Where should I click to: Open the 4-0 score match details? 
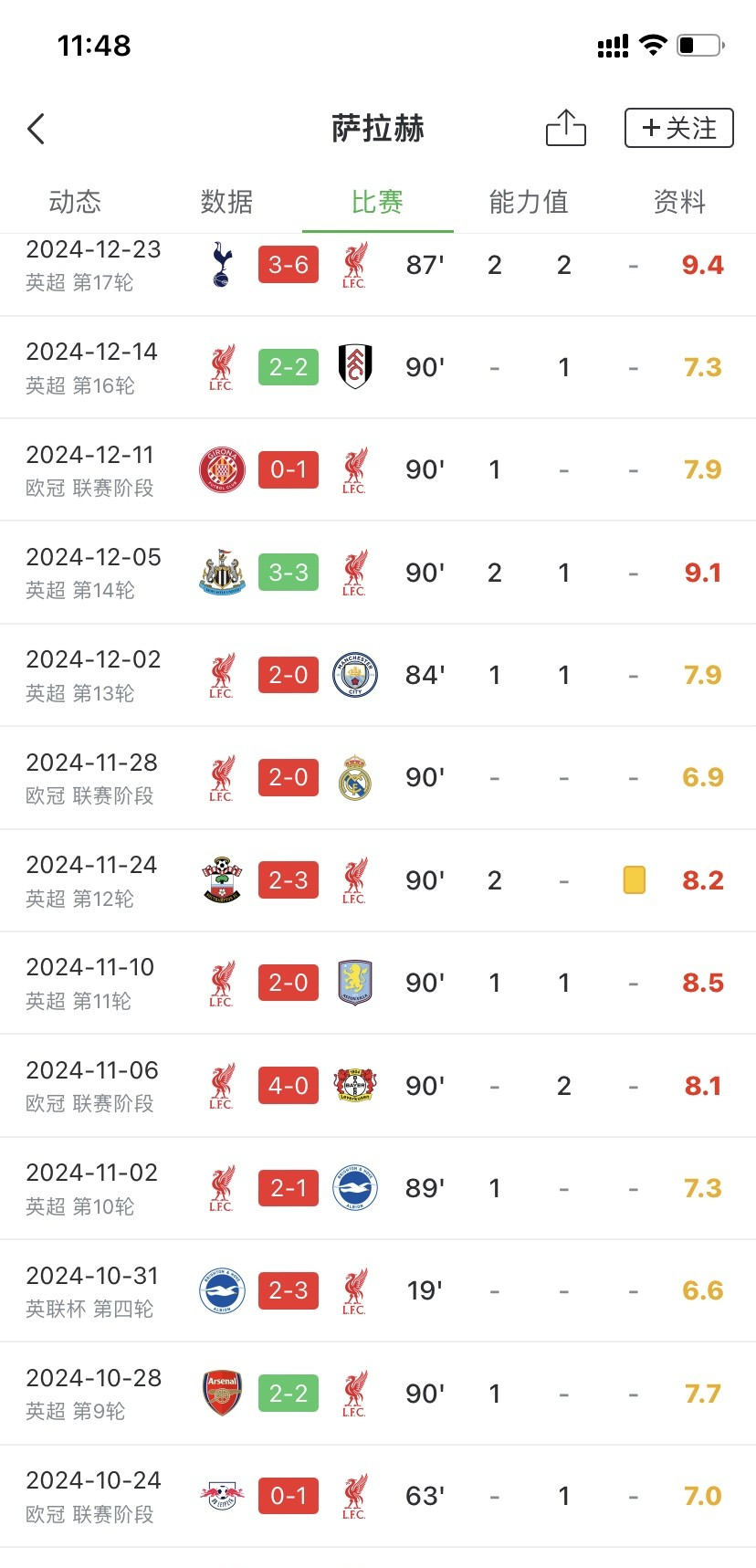click(x=289, y=1086)
